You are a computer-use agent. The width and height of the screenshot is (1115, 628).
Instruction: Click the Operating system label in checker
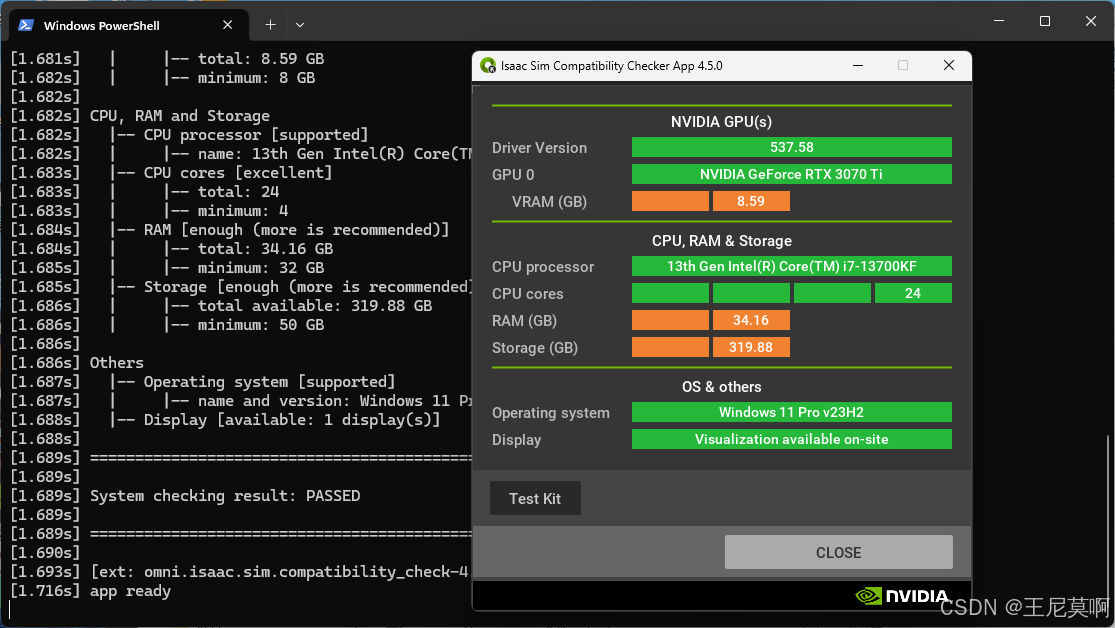(x=550, y=413)
